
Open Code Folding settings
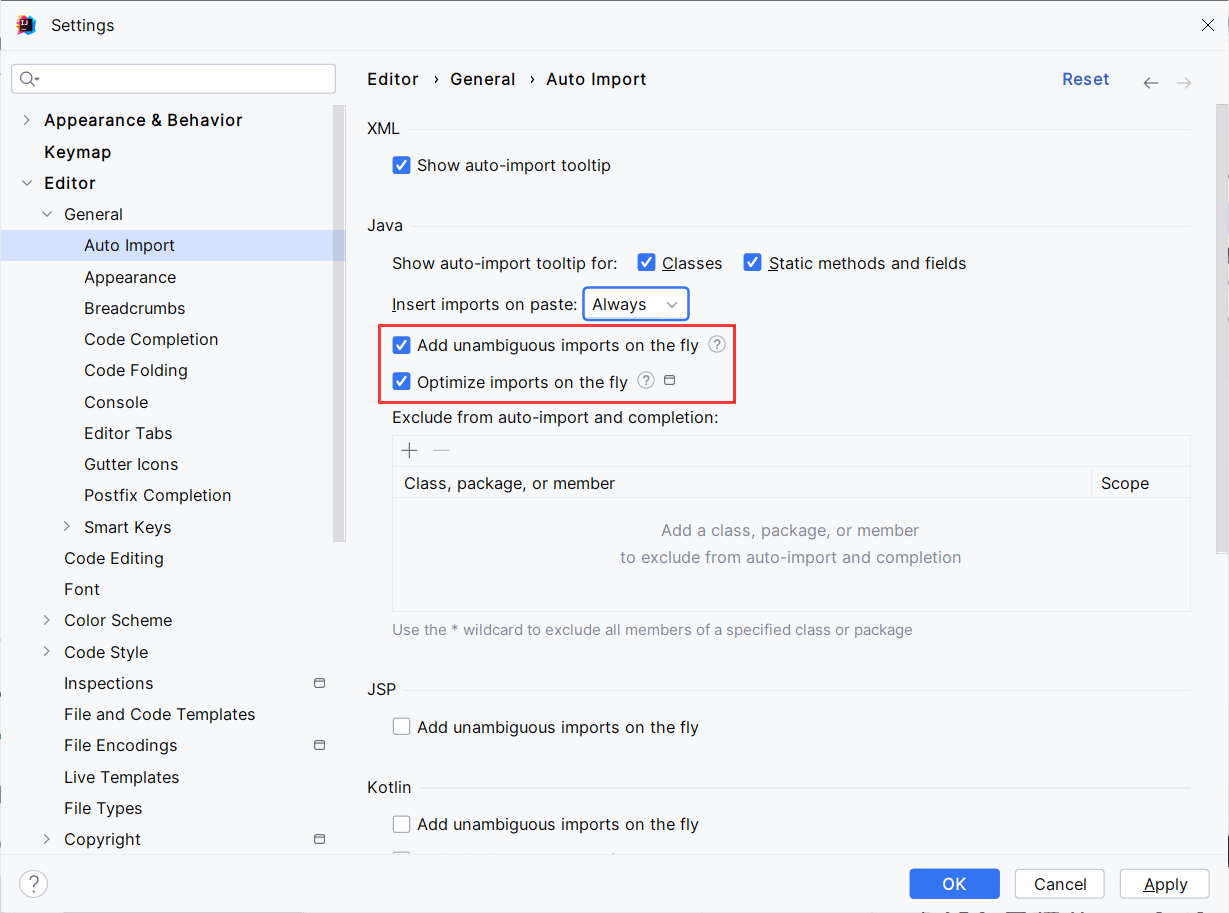(x=136, y=370)
